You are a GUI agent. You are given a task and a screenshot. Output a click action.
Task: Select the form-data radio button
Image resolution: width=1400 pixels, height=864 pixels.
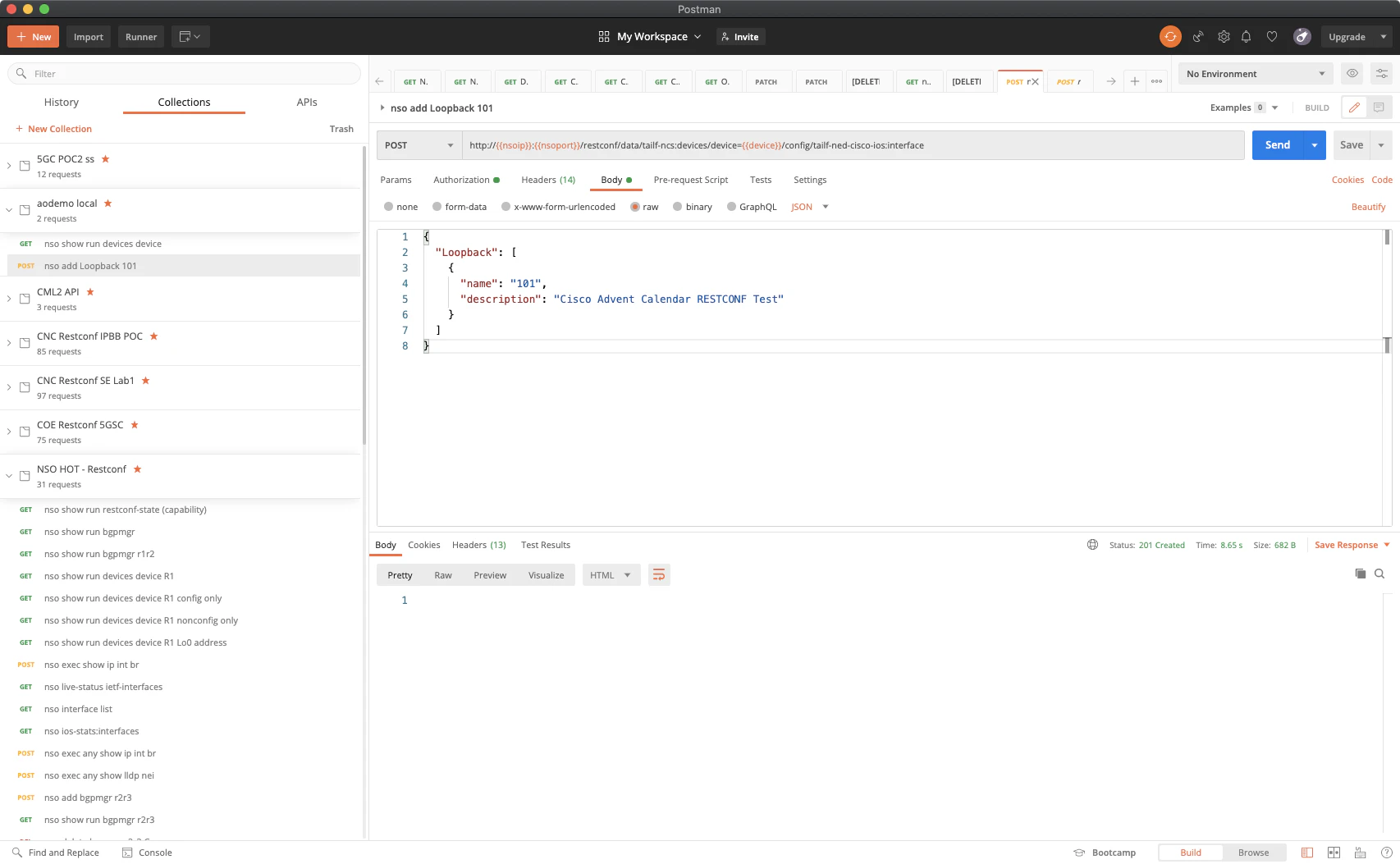[x=437, y=207]
